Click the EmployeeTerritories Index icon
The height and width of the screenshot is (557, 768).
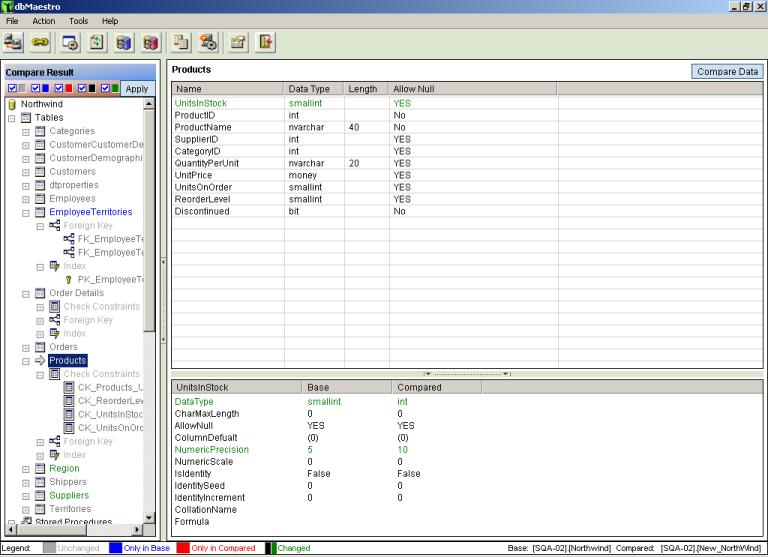click(55, 266)
